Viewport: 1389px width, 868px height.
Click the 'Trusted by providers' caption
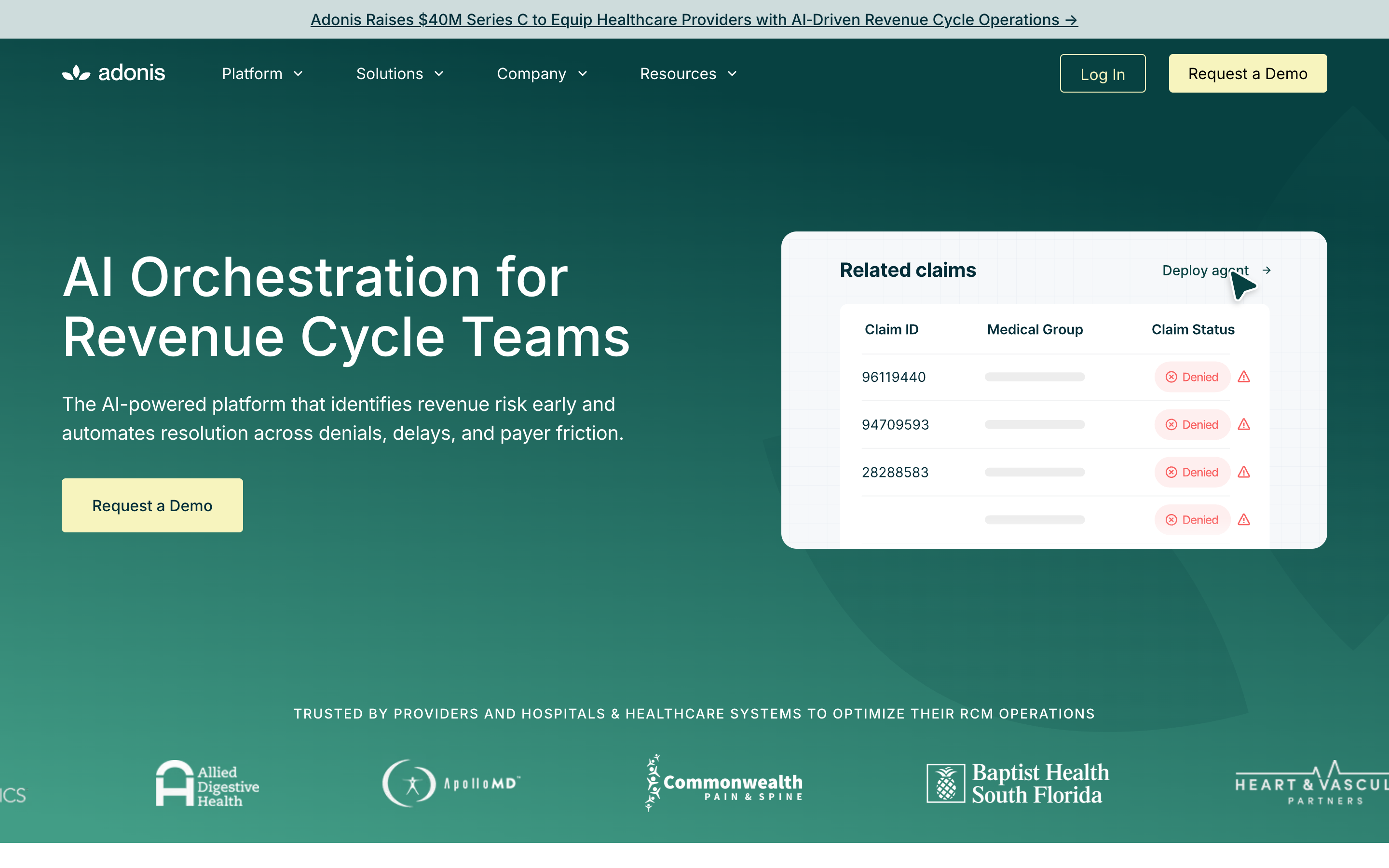pyautogui.click(x=694, y=714)
